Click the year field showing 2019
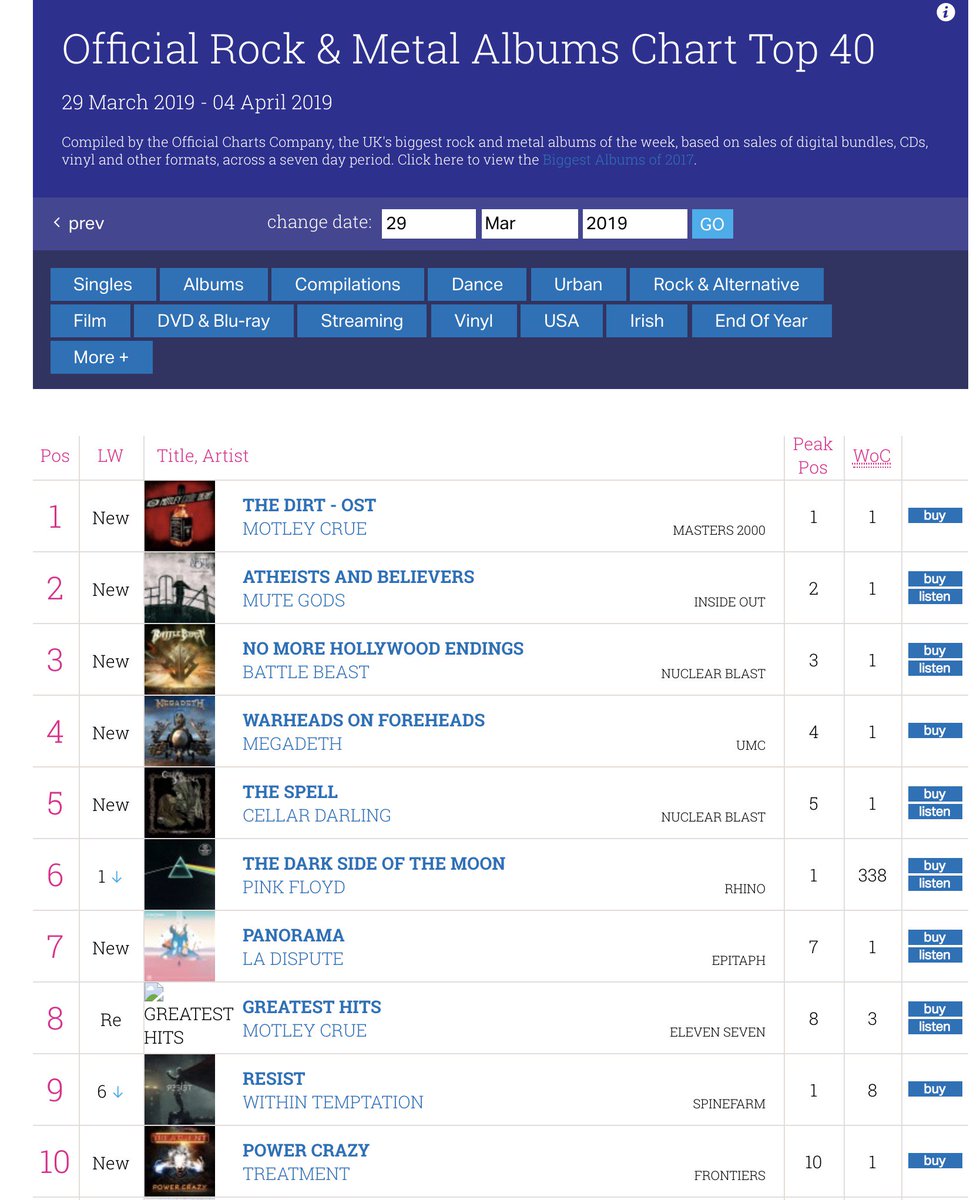 (x=635, y=223)
